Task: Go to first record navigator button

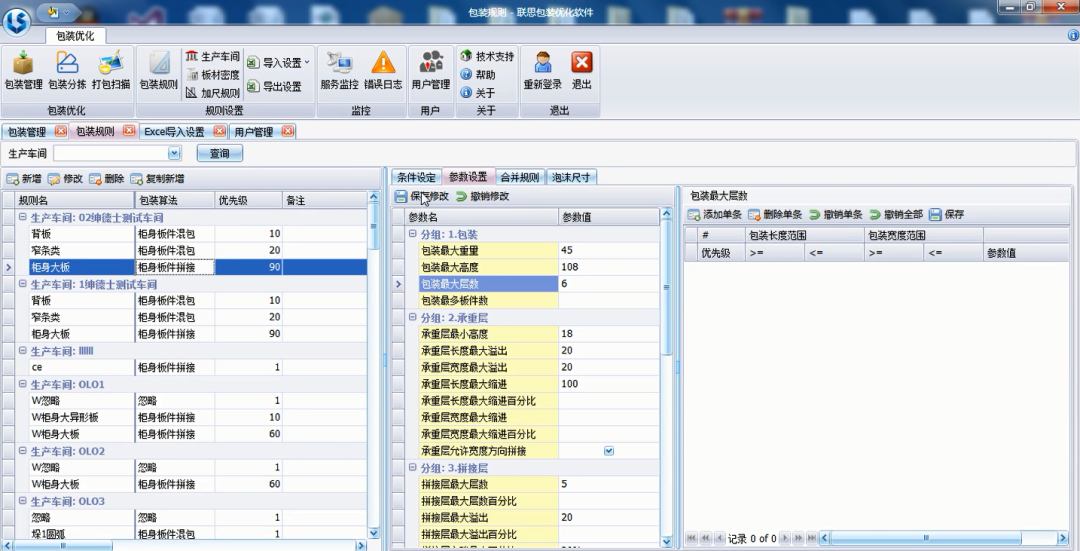Action: pyautogui.click(x=692, y=538)
